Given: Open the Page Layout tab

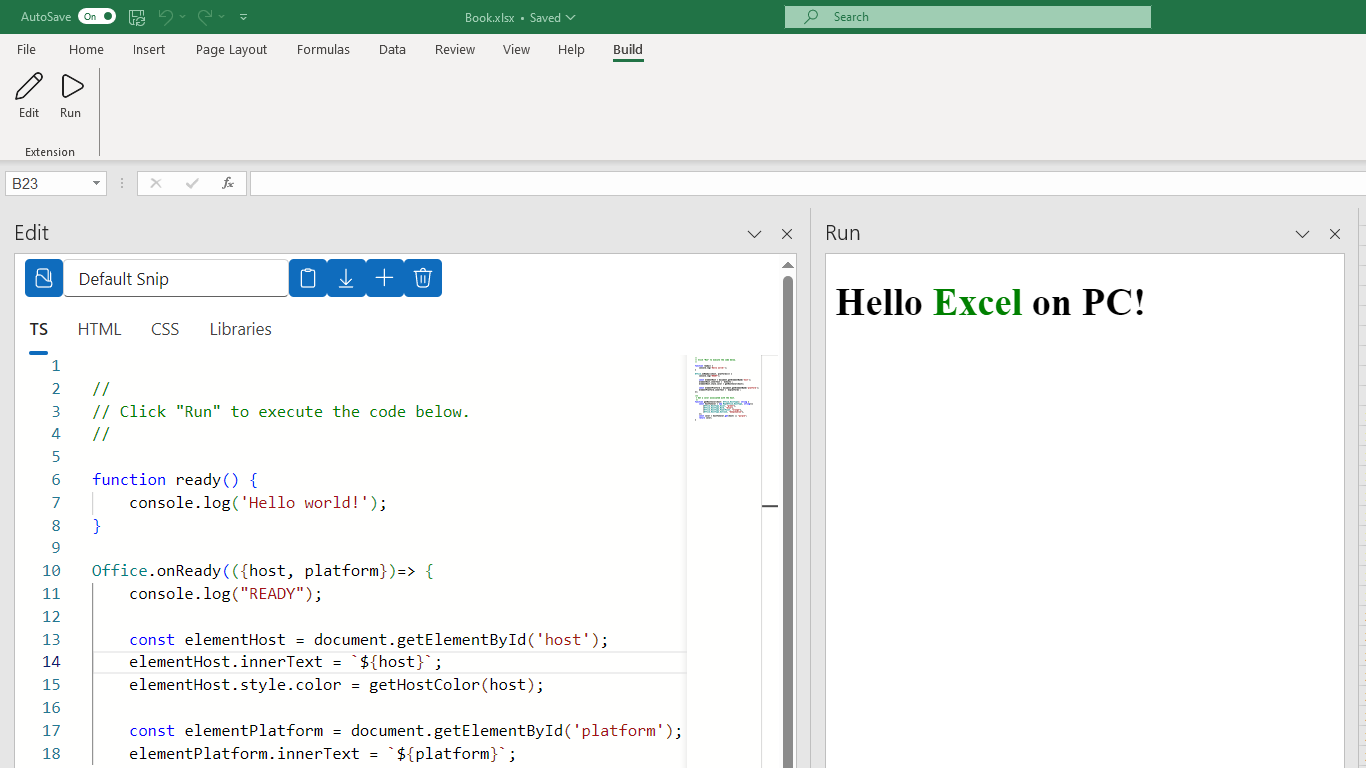Looking at the screenshot, I should 232,50.
